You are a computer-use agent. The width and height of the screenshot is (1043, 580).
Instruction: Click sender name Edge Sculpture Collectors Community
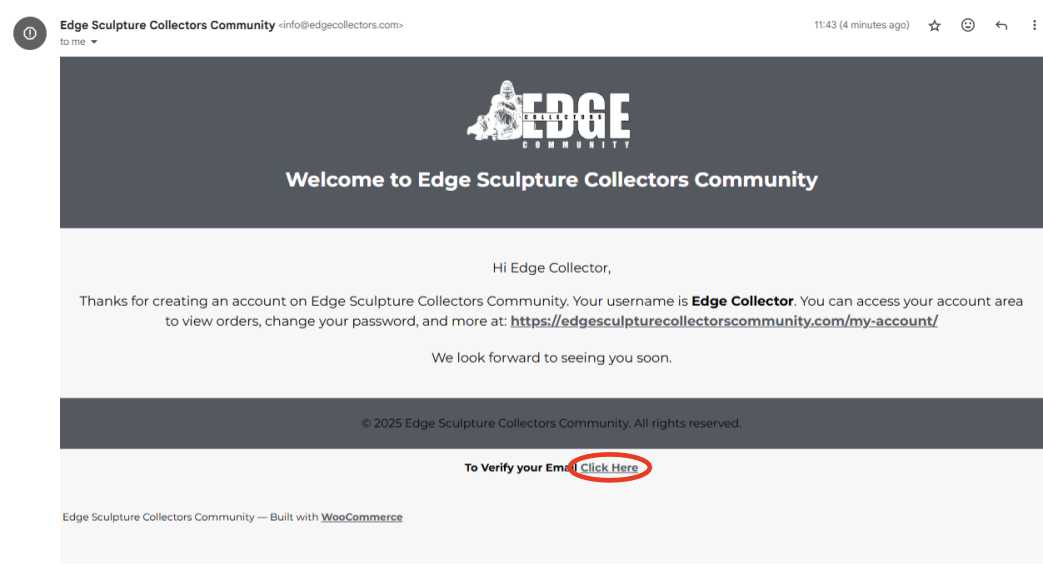click(x=167, y=25)
